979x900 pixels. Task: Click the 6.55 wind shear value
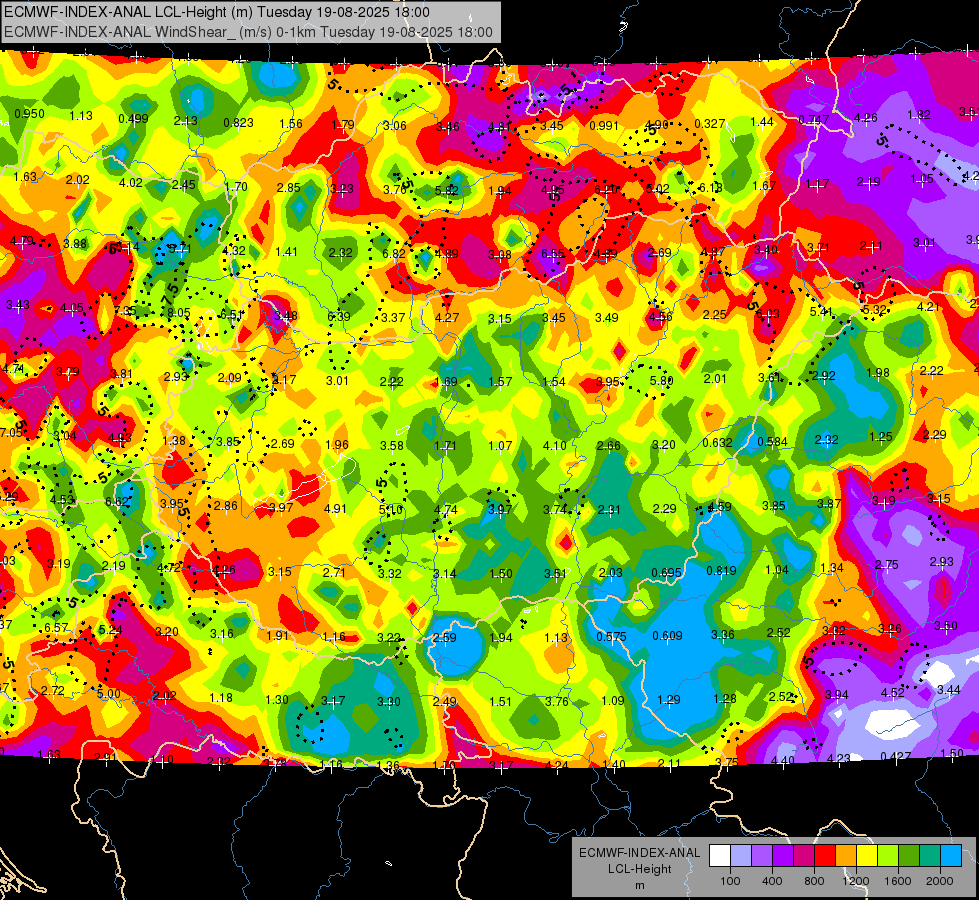pyautogui.click(x=553, y=254)
